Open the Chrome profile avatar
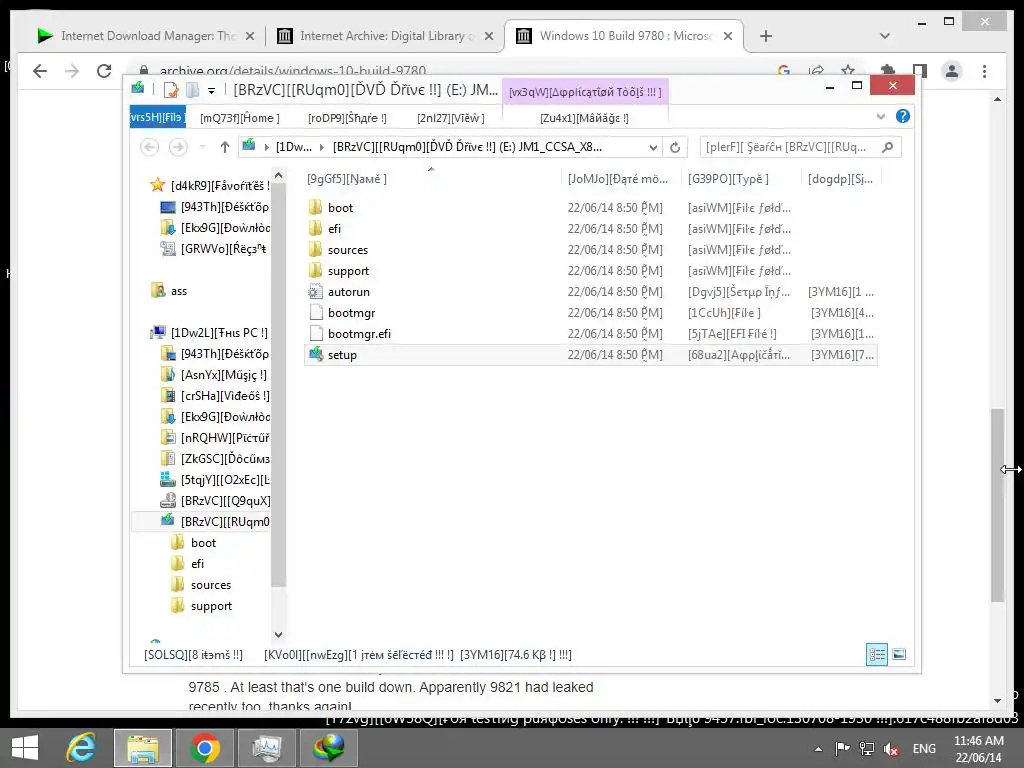This screenshot has height=768, width=1024. [x=952, y=71]
